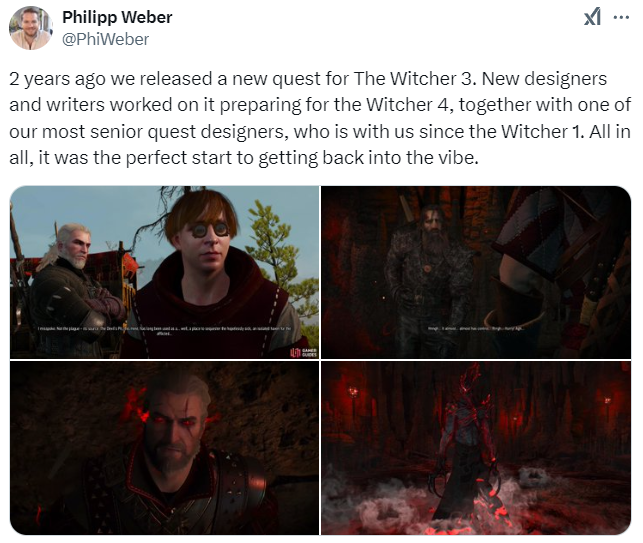Open the @PhiWeber handle link
Image resolution: width=643 pixels, height=543 pixels.
105,39
